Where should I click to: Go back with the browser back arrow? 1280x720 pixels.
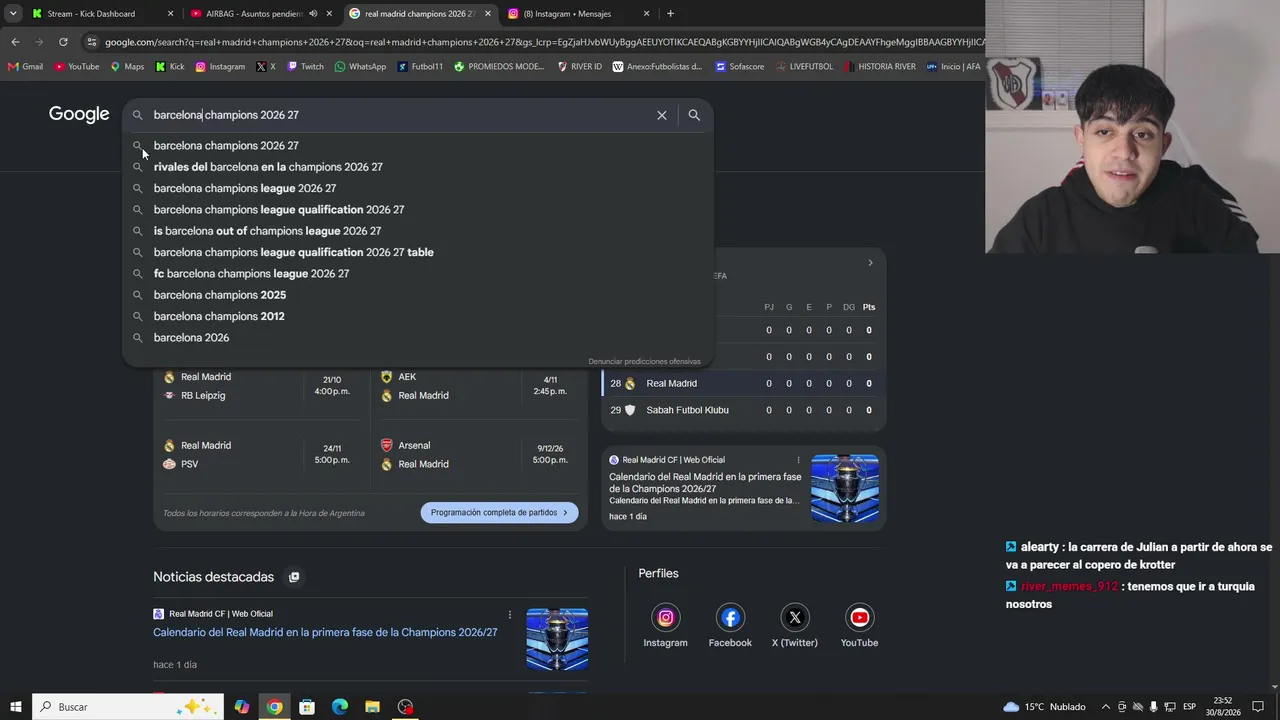click(15, 42)
